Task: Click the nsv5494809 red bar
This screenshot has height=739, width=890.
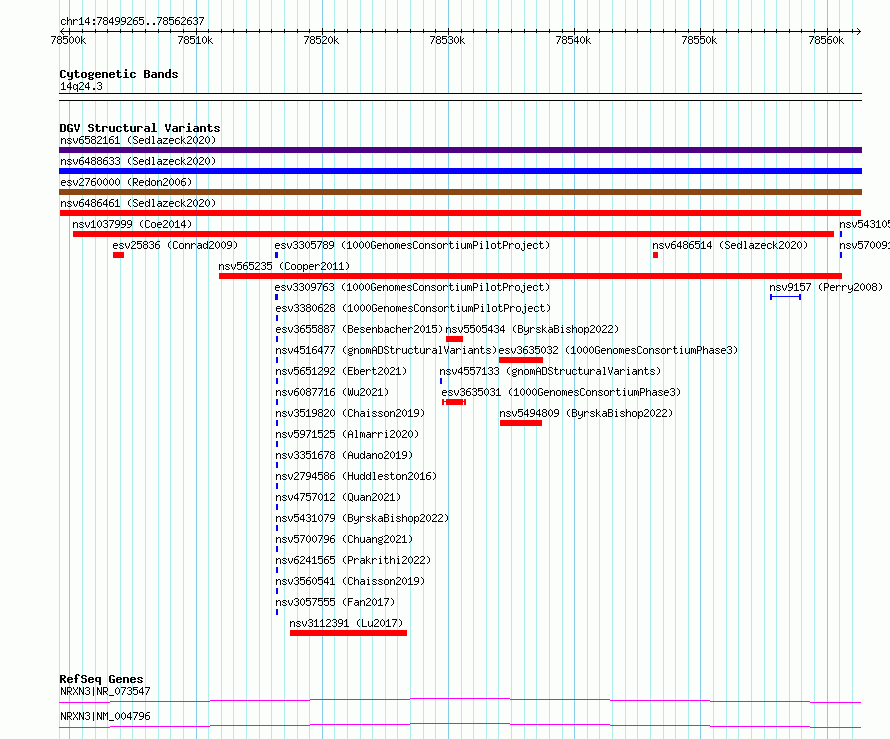Action: tap(521, 423)
